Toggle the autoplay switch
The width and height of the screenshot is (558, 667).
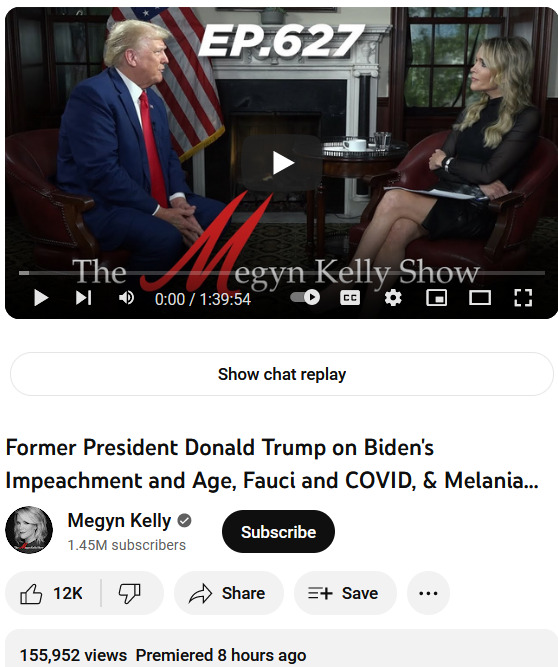click(x=305, y=297)
